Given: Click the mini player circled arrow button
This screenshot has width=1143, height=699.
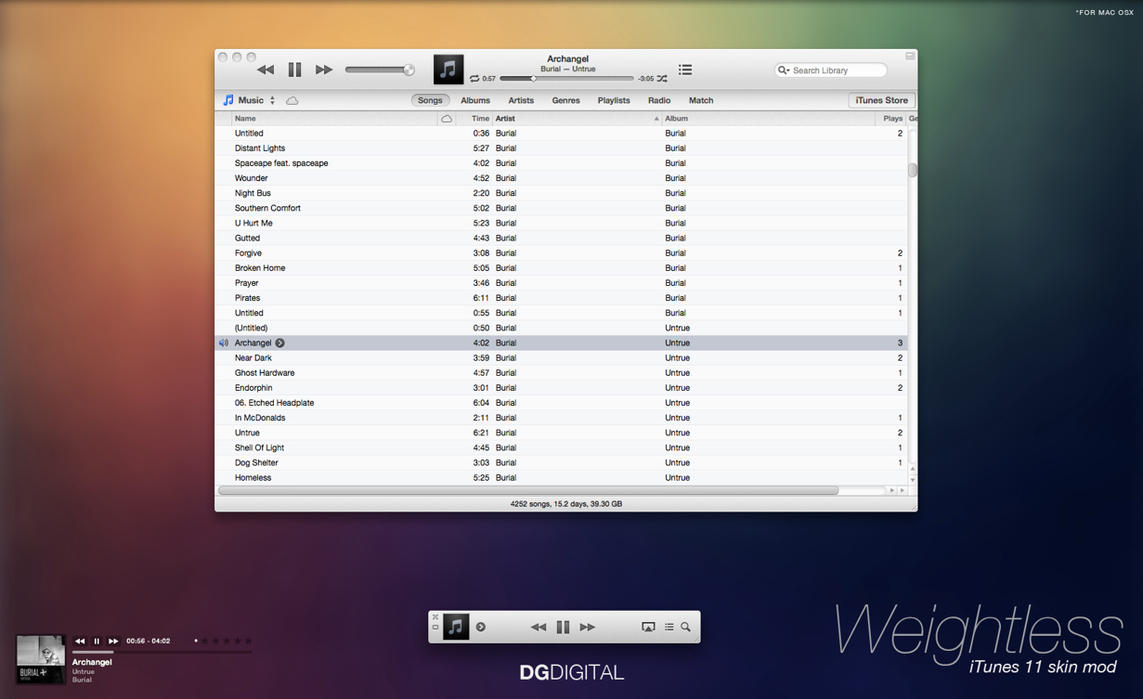Looking at the screenshot, I should tap(480, 627).
